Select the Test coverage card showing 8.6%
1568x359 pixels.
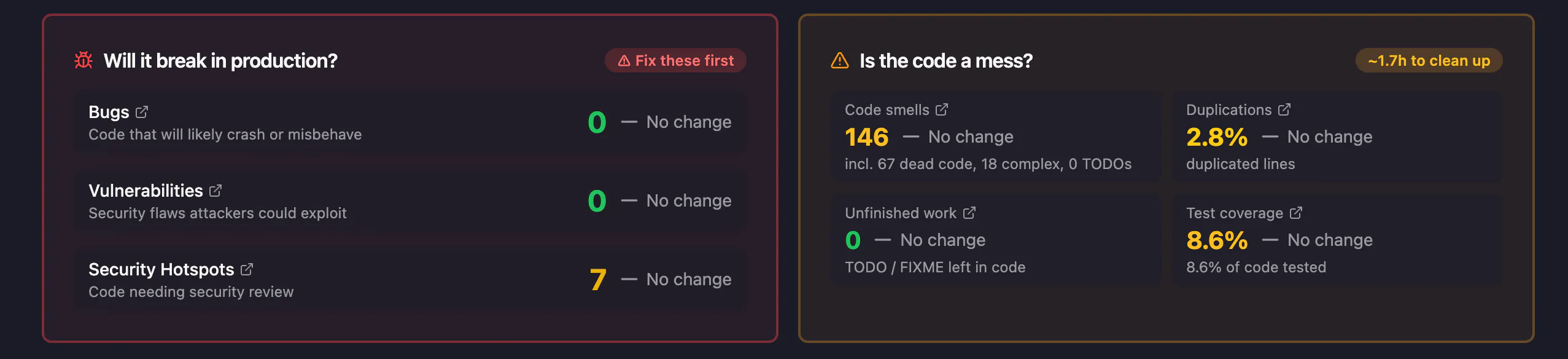click(1337, 240)
